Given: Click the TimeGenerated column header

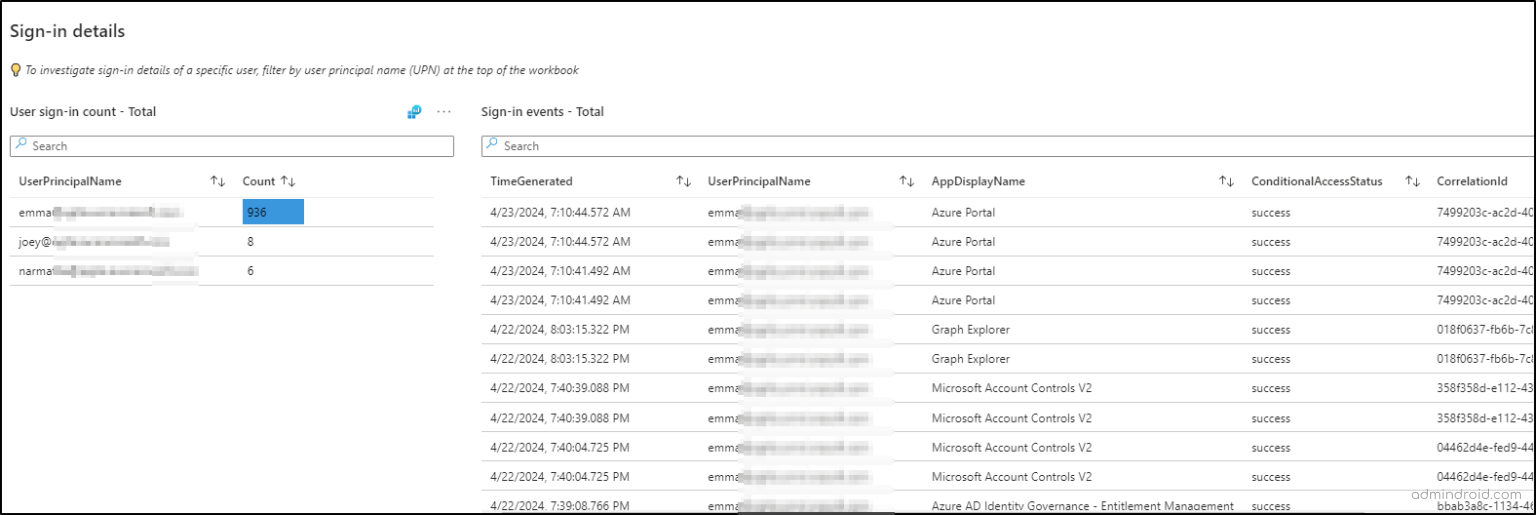Looking at the screenshot, I should 531,181.
